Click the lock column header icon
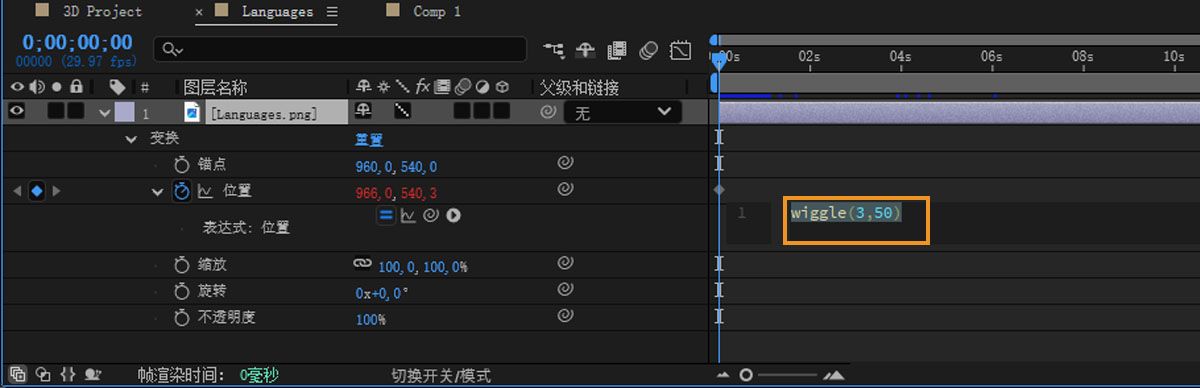 coord(76,87)
